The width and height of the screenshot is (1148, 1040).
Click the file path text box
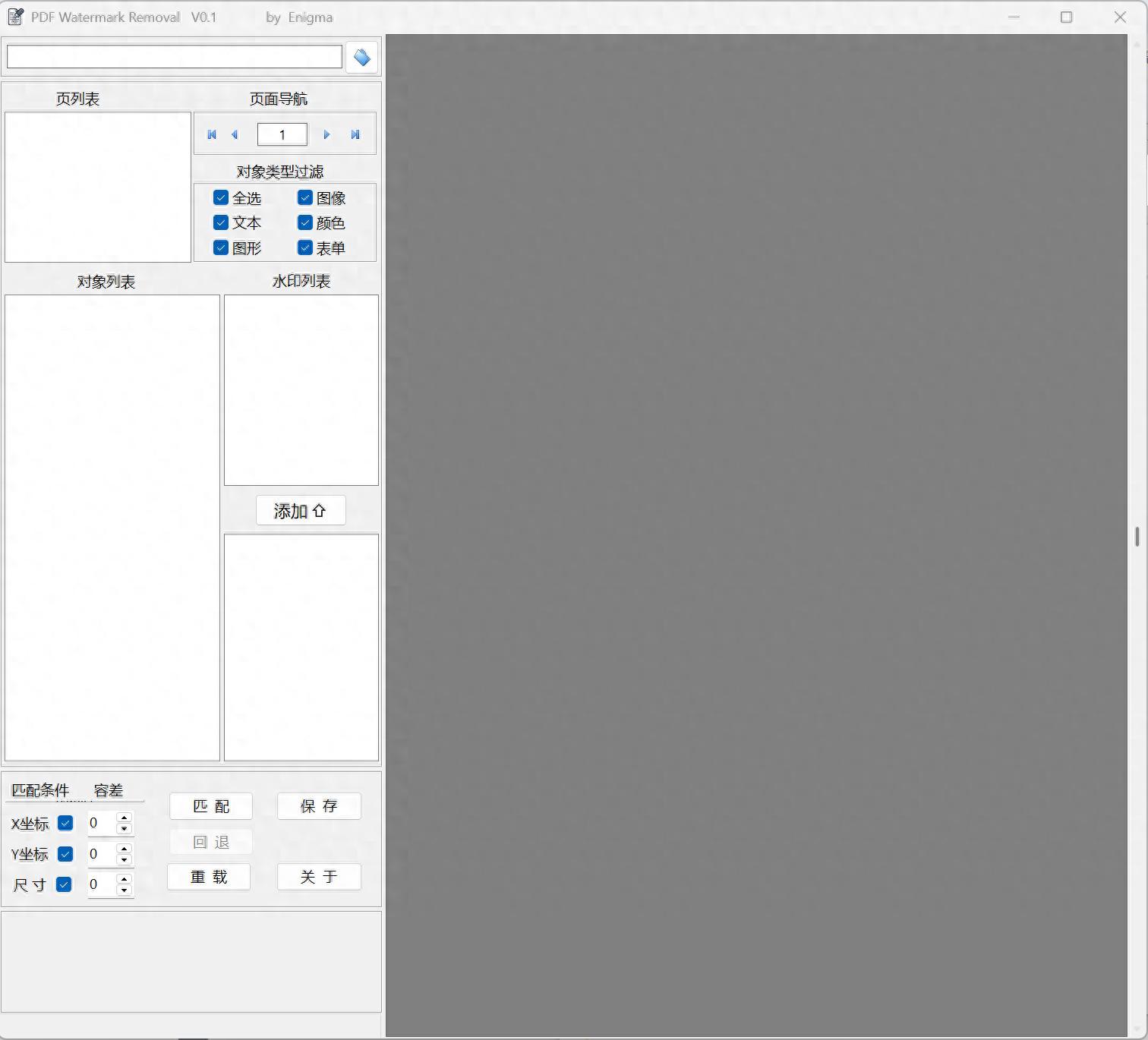tap(175, 57)
